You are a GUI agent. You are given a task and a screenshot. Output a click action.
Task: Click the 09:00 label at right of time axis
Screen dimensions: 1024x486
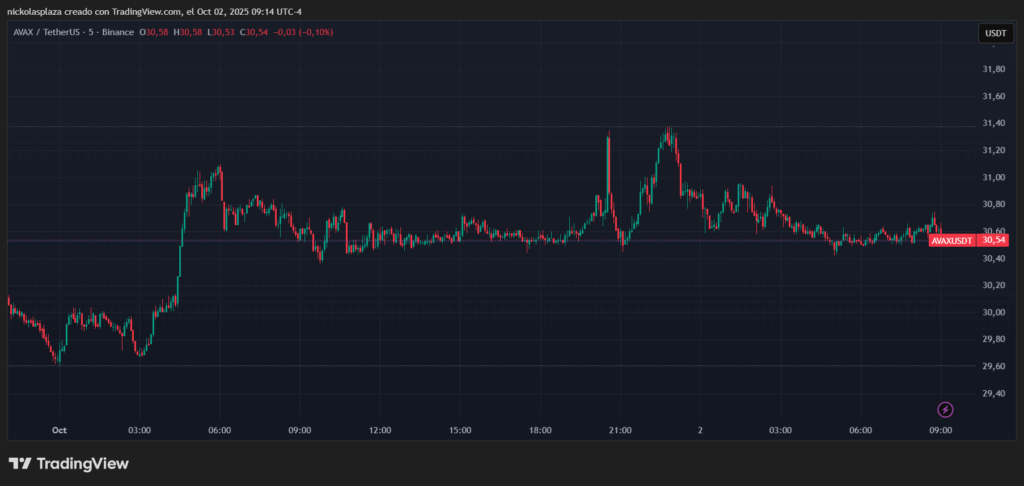pos(940,430)
